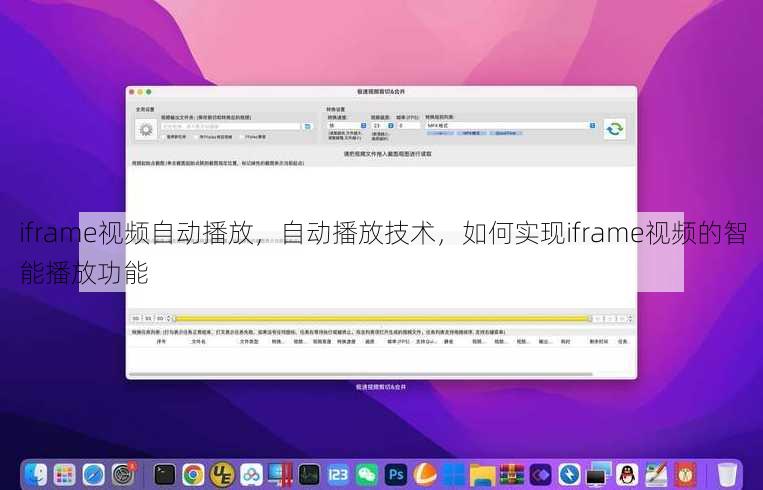The height and width of the screenshot is (490, 763).
Task: Click the yellow timeline progress bar
Action: (x=382, y=319)
